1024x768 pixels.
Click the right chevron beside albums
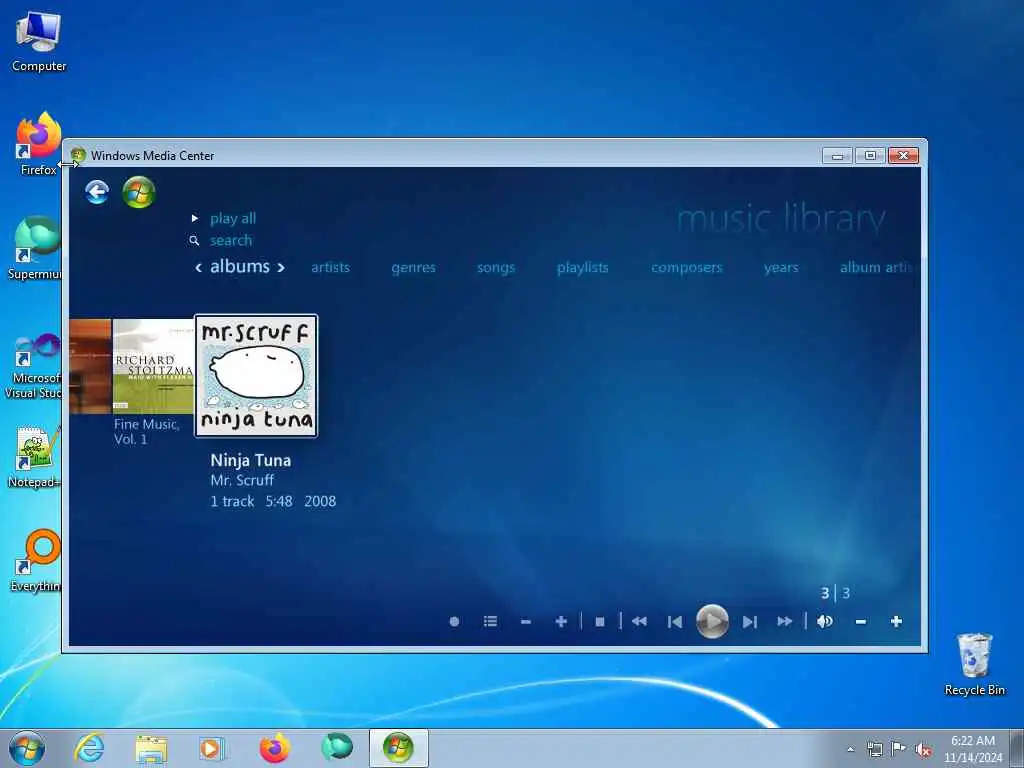click(x=281, y=267)
